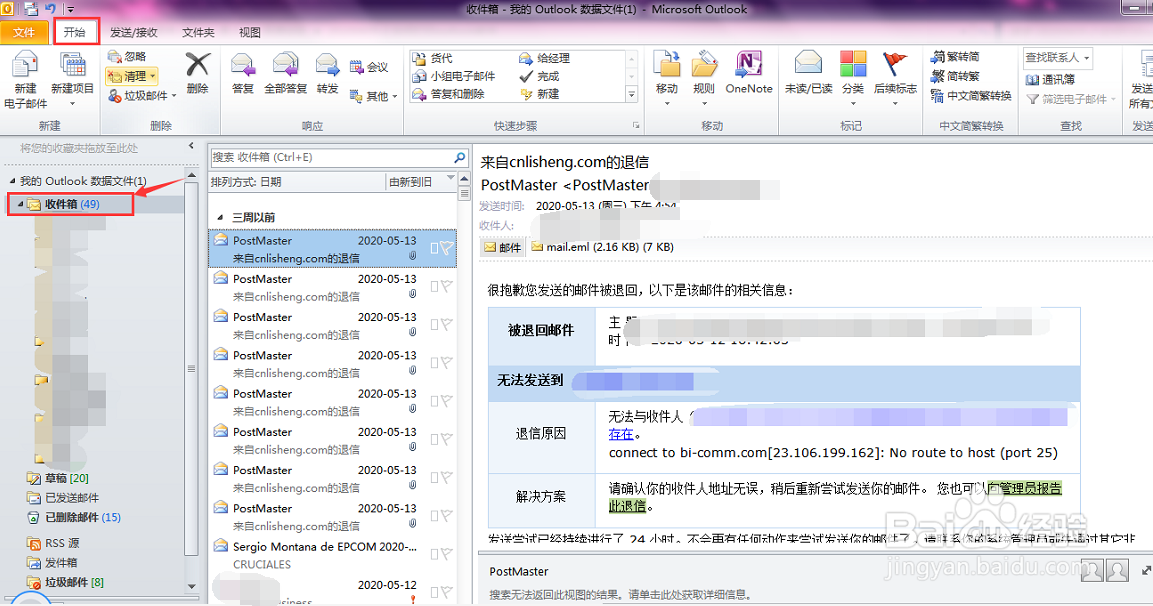Create a 新建 quick step
This screenshot has width=1153, height=606.
pyautogui.click(x=539, y=94)
